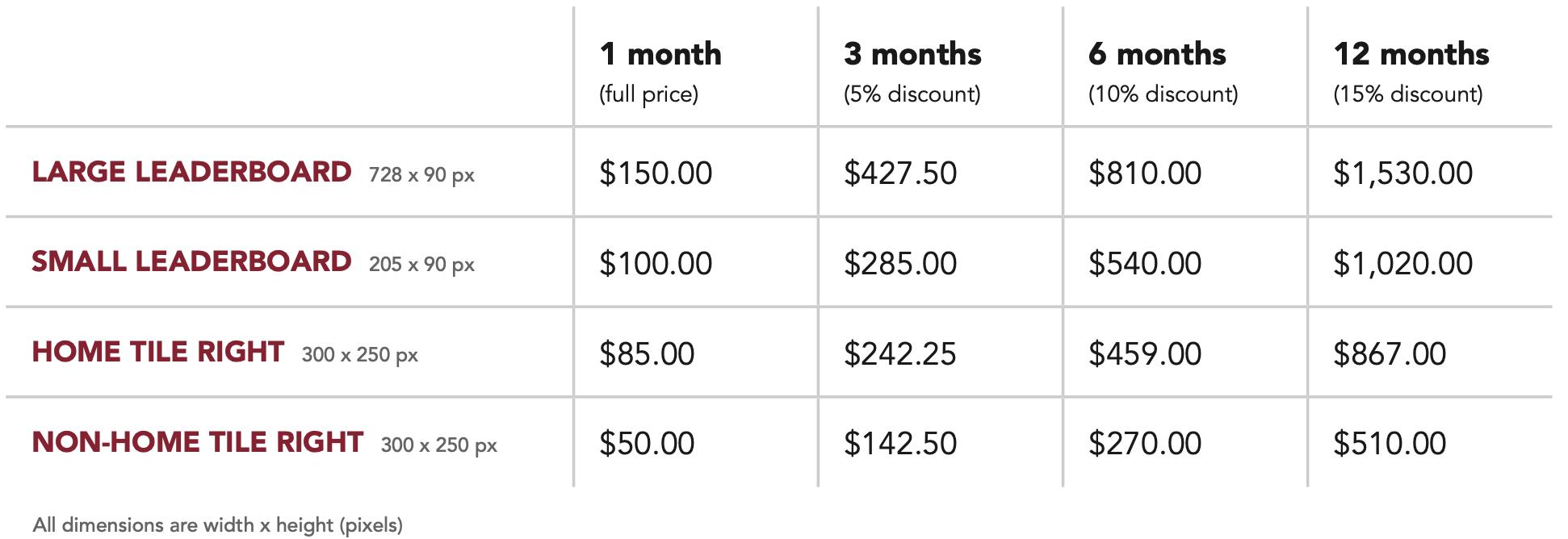Select the $427.50 price cell
The width and height of the screenshot is (1568, 539).
pyautogui.click(x=900, y=173)
